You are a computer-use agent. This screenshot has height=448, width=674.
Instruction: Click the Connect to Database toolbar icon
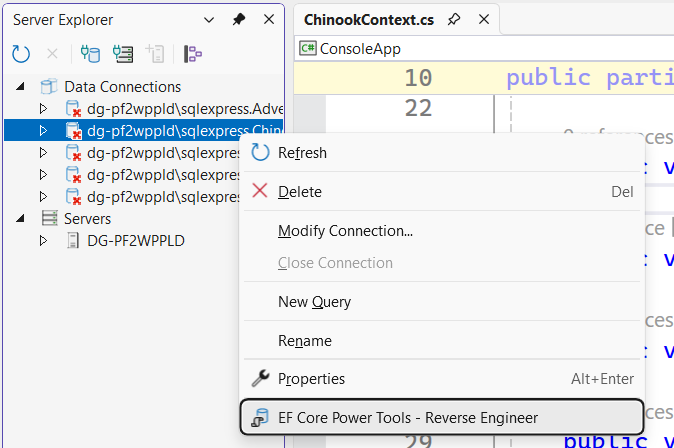click(91, 54)
